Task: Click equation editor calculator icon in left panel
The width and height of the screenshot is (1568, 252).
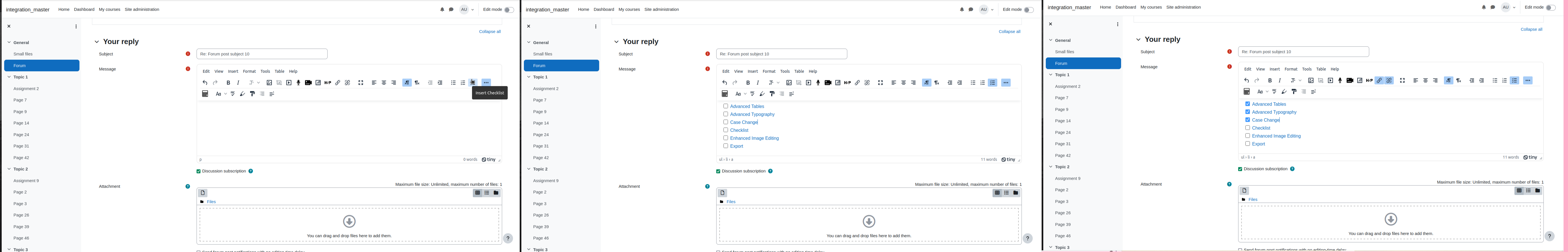Action: [205, 94]
